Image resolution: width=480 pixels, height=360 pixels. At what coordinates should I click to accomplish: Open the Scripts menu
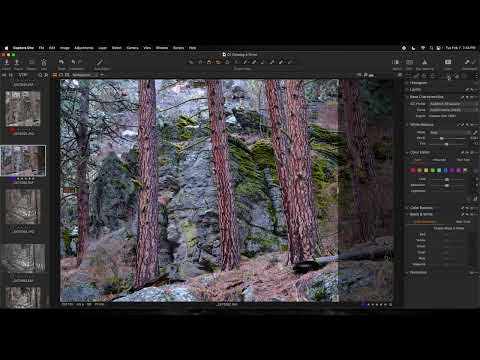[178, 48]
